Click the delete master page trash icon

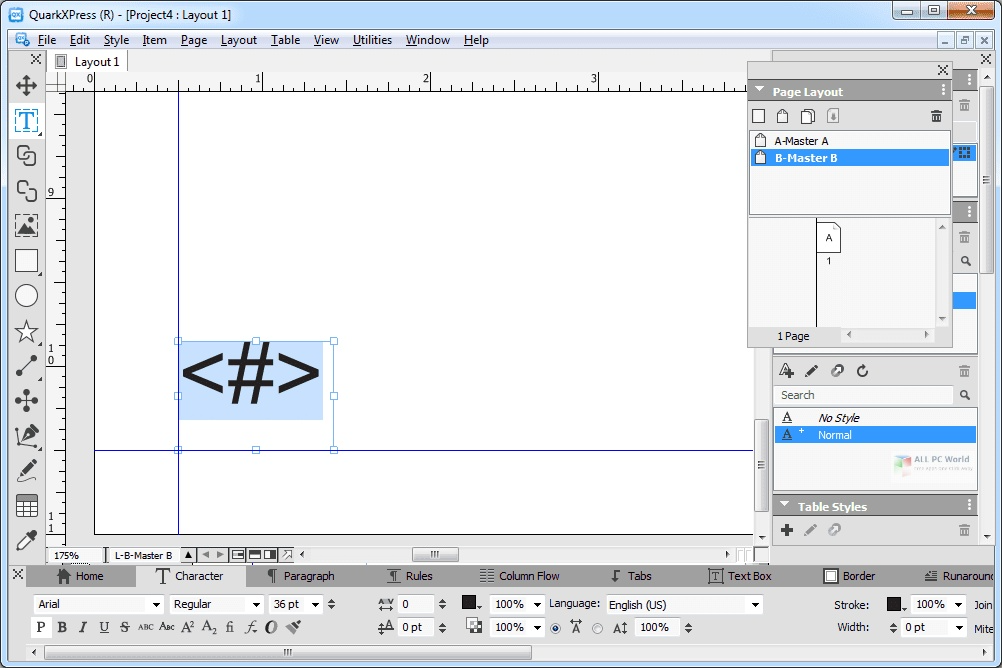pos(936,116)
